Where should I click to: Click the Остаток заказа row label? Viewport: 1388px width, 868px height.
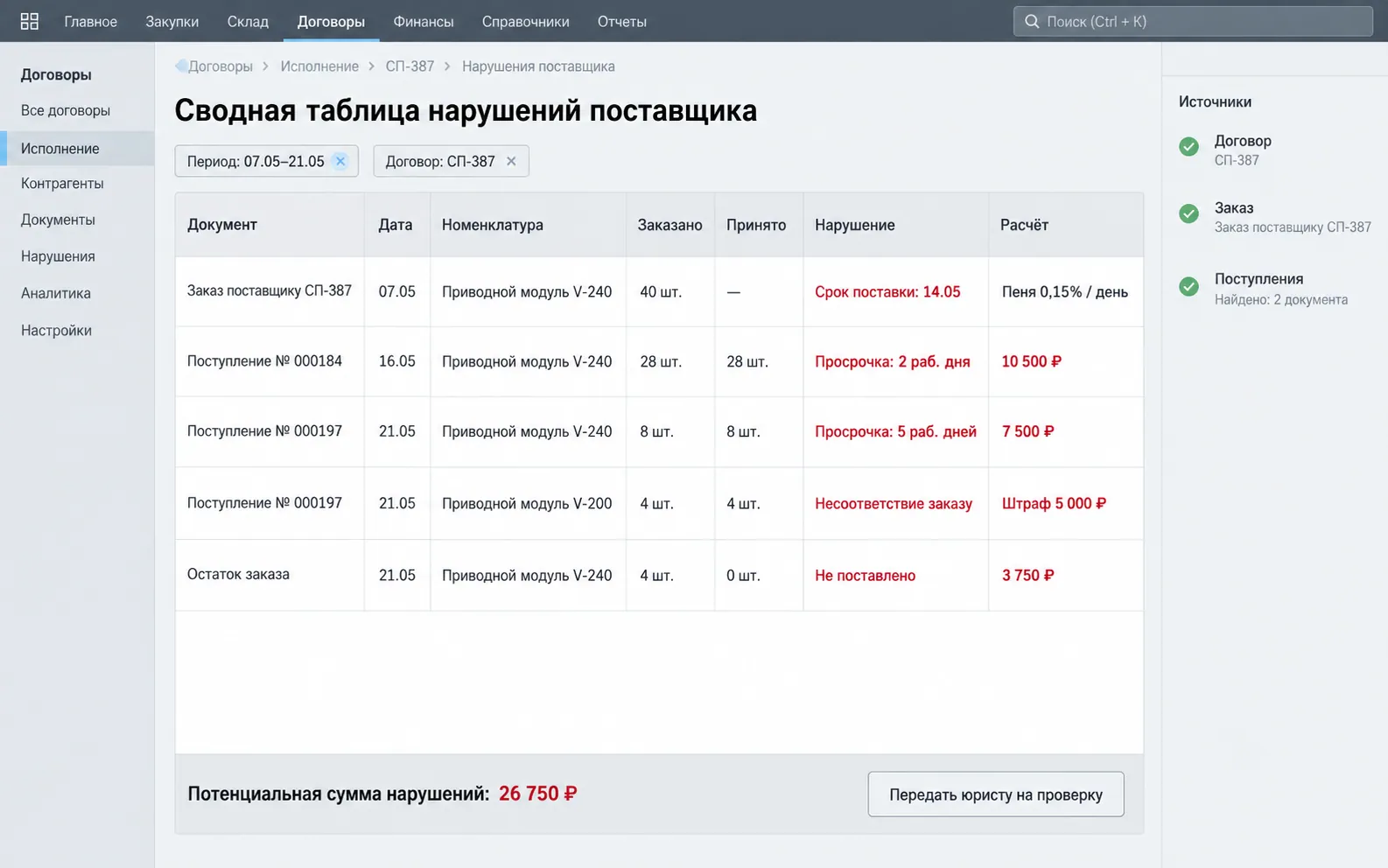pyautogui.click(x=238, y=575)
